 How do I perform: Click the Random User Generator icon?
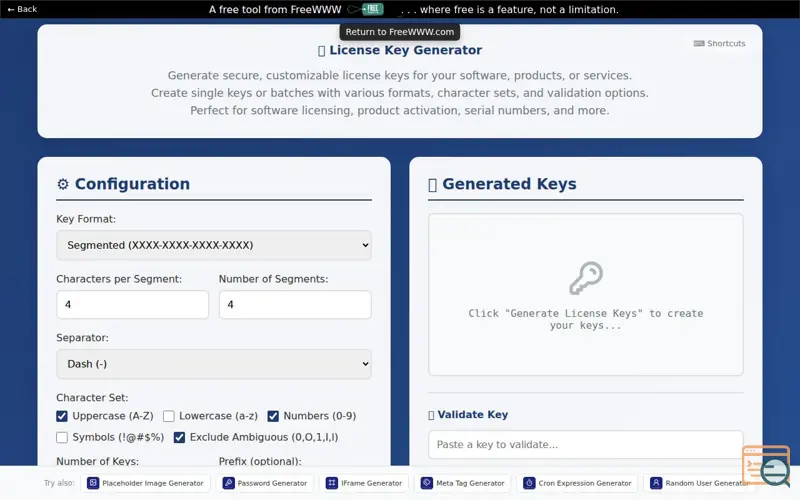click(x=656, y=483)
